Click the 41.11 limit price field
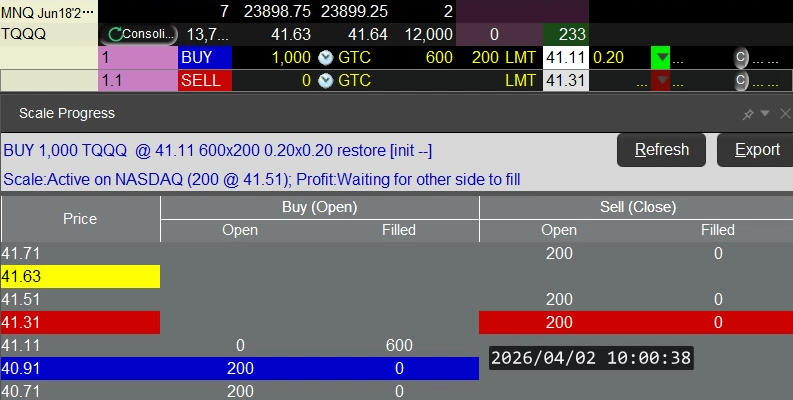The height and width of the screenshot is (400, 793). (565, 57)
